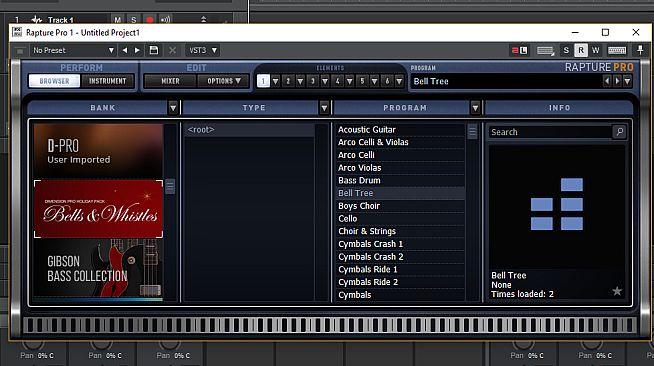Select Cello program
Viewport: 654px width, 366px height.
tap(400, 218)
